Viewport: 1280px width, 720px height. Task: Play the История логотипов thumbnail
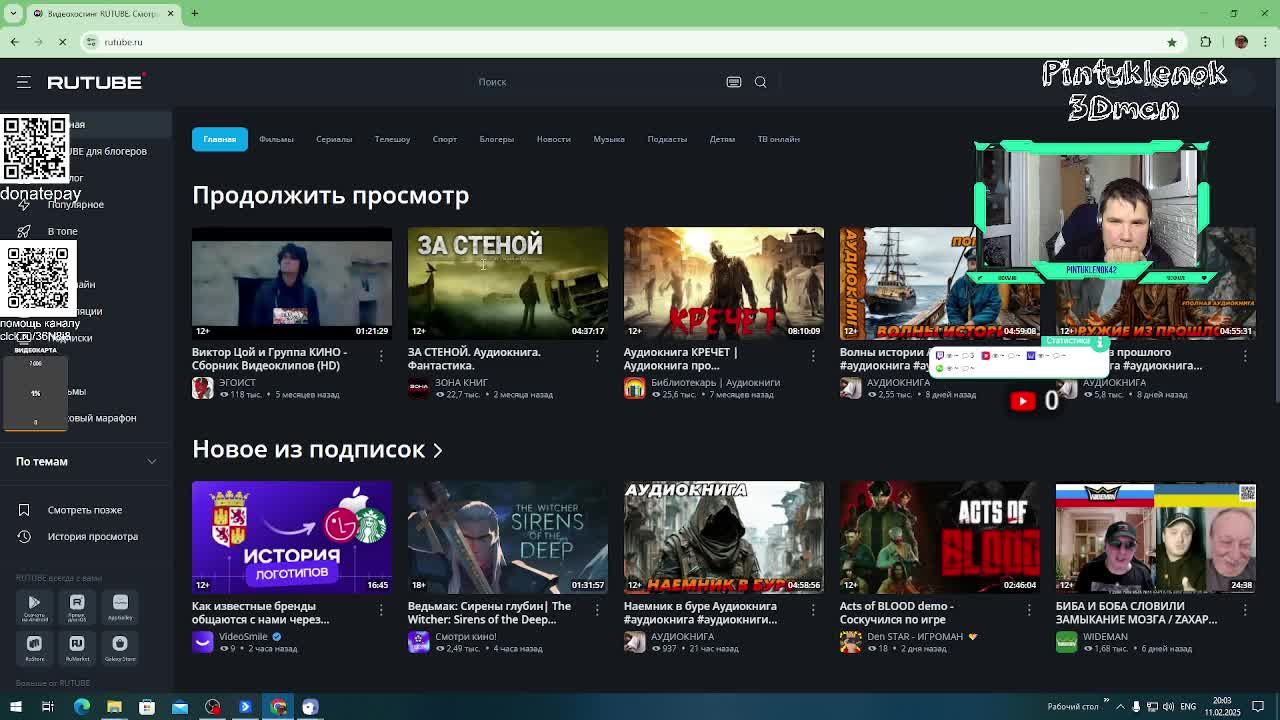point(292,537)
